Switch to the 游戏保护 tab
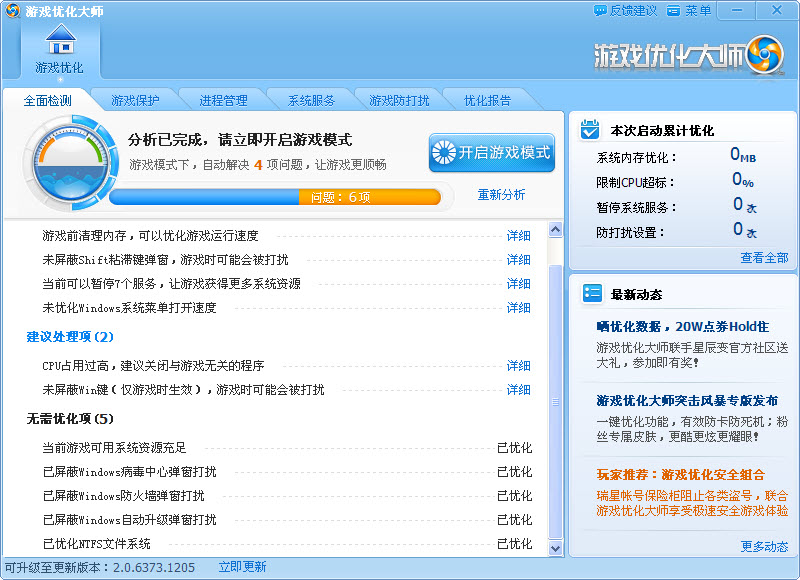 tap(135, 101)
